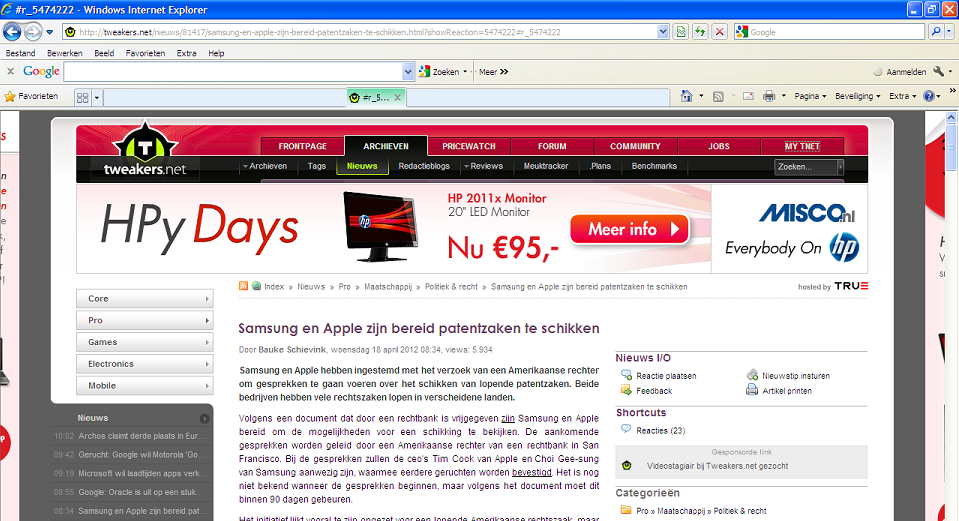Click the Artikel printen printer icon
The width and height of the screenshot is (959, 521).
pos(752,390)
